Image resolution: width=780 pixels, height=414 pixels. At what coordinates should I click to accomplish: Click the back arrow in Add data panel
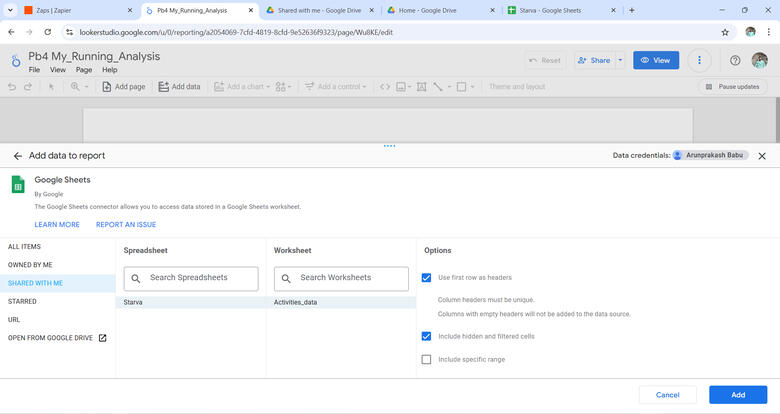pos(17,156)
